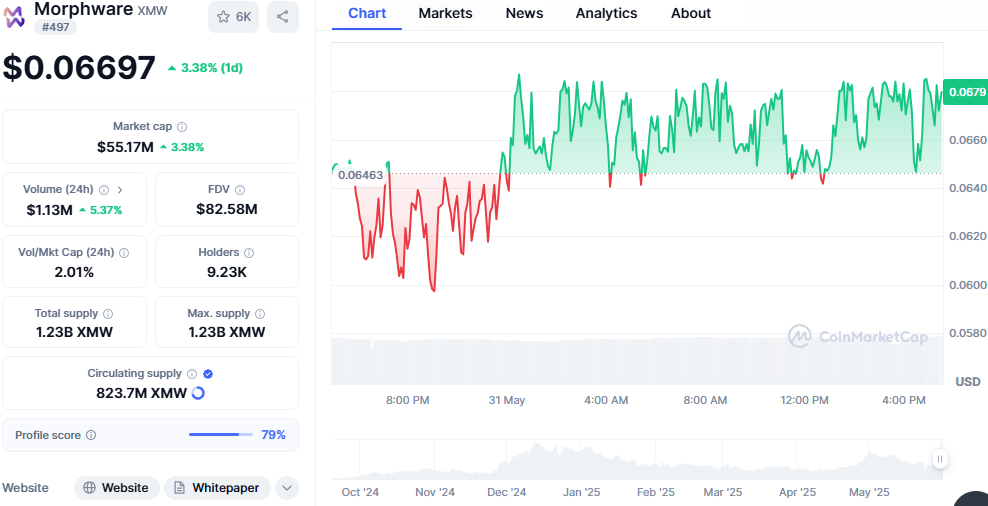Click the Market cap info icon

pos(181,127)
